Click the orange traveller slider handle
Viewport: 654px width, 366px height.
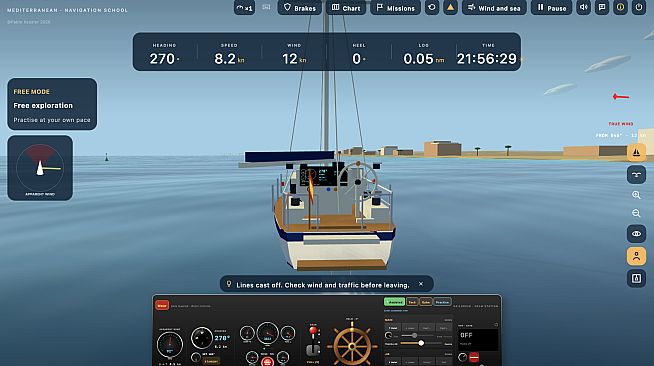point(421,343)
